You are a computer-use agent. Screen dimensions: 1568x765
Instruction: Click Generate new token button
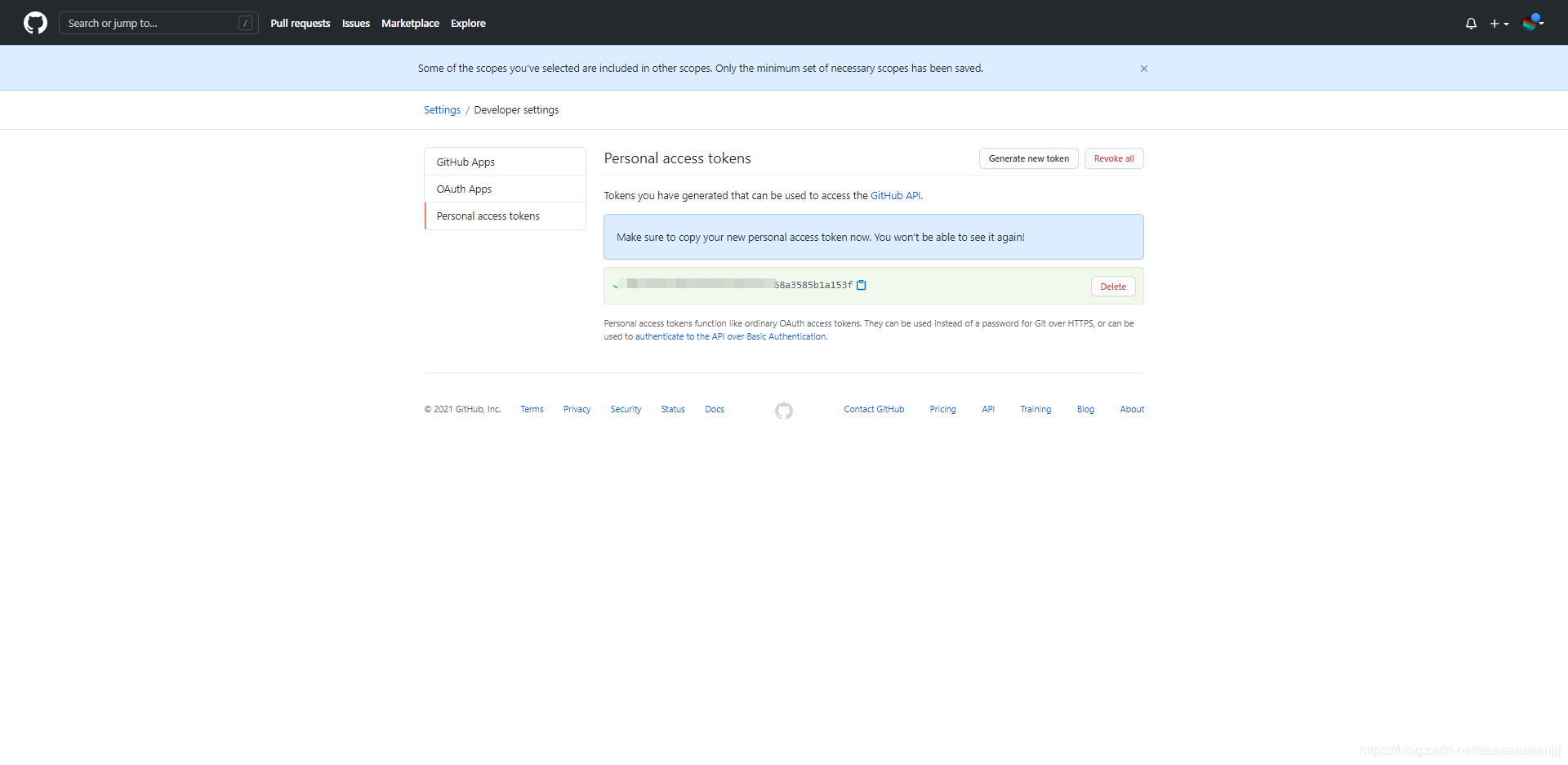(x=1029, y=158)
